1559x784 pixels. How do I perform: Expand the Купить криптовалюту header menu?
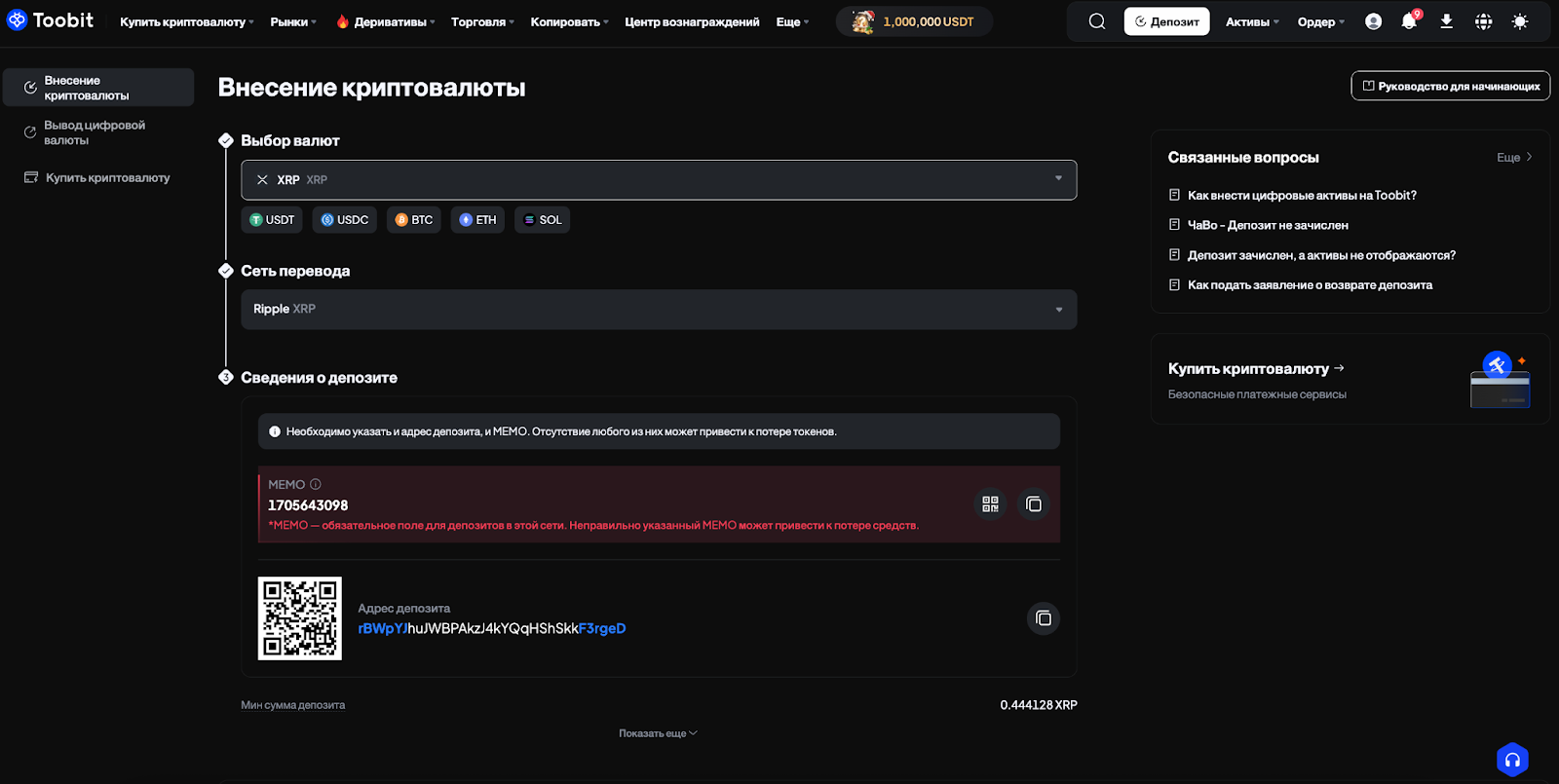(187, 21)
